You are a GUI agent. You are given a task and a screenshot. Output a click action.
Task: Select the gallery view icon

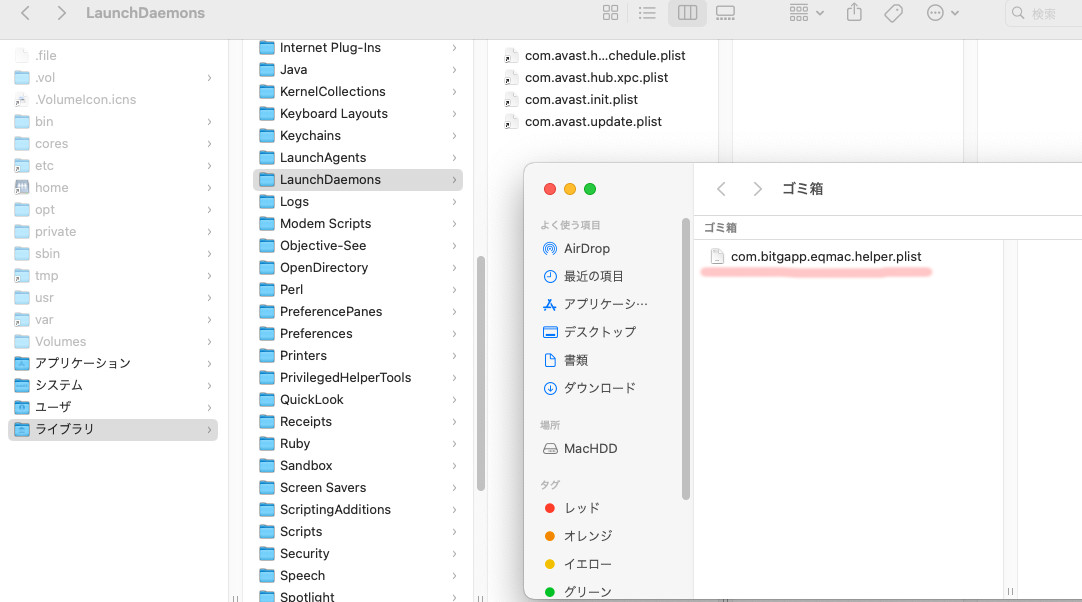[x=726, y=13]
